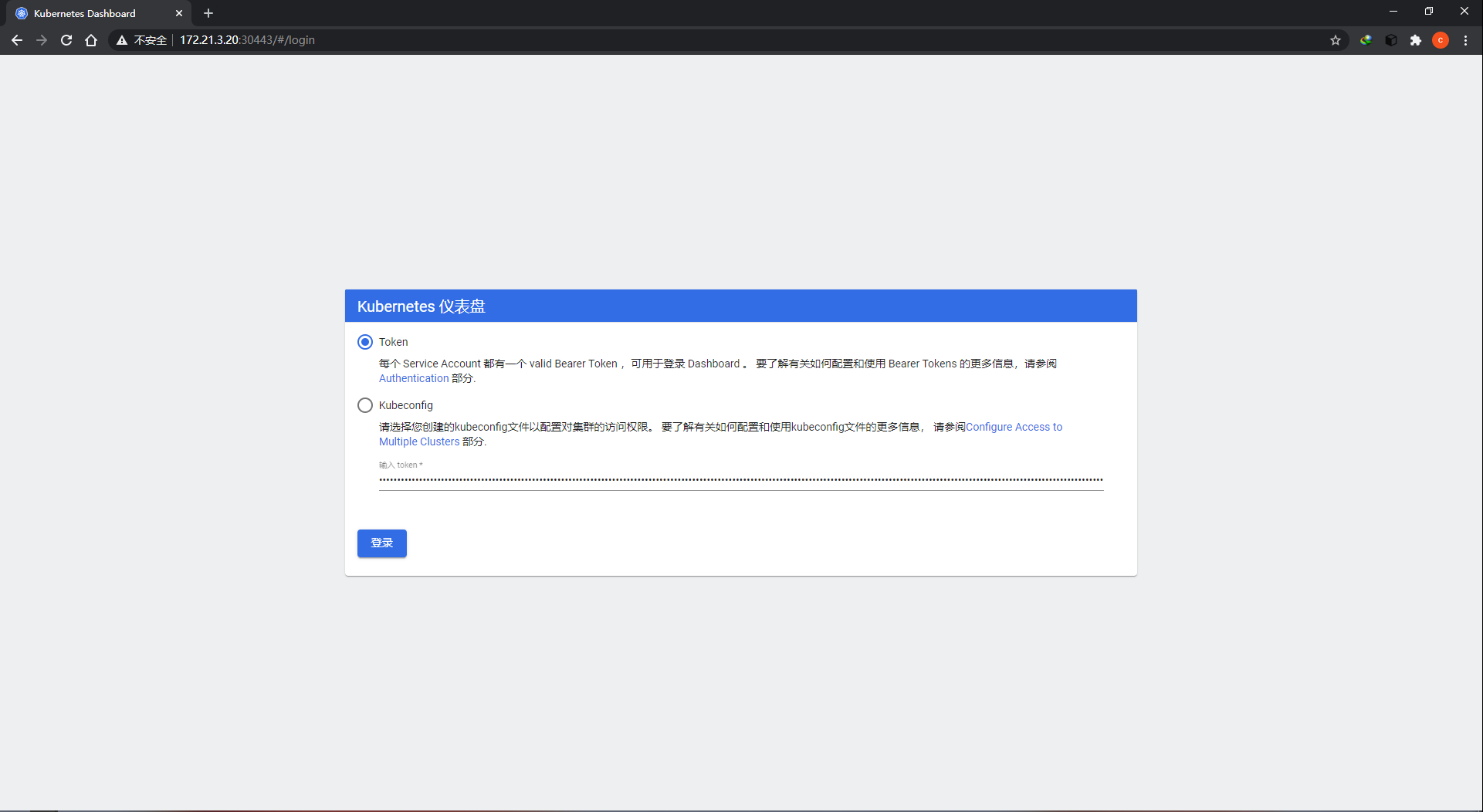This screenshot has width=1483, height=812.
Task: Bookmark this page with the star
Action: 1336,40
